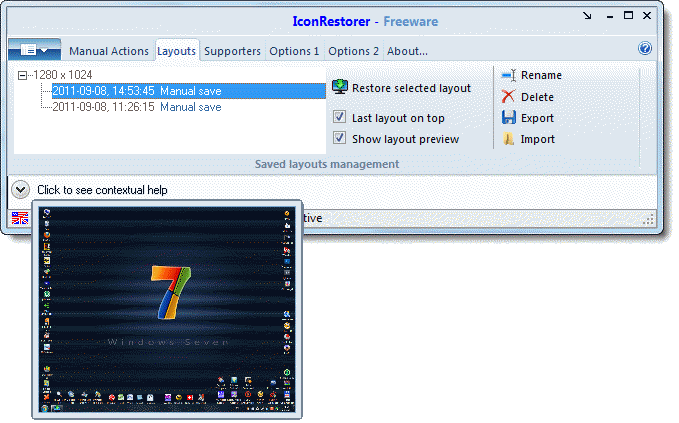
Task: Open the Supporters tab
Action: 232,51
